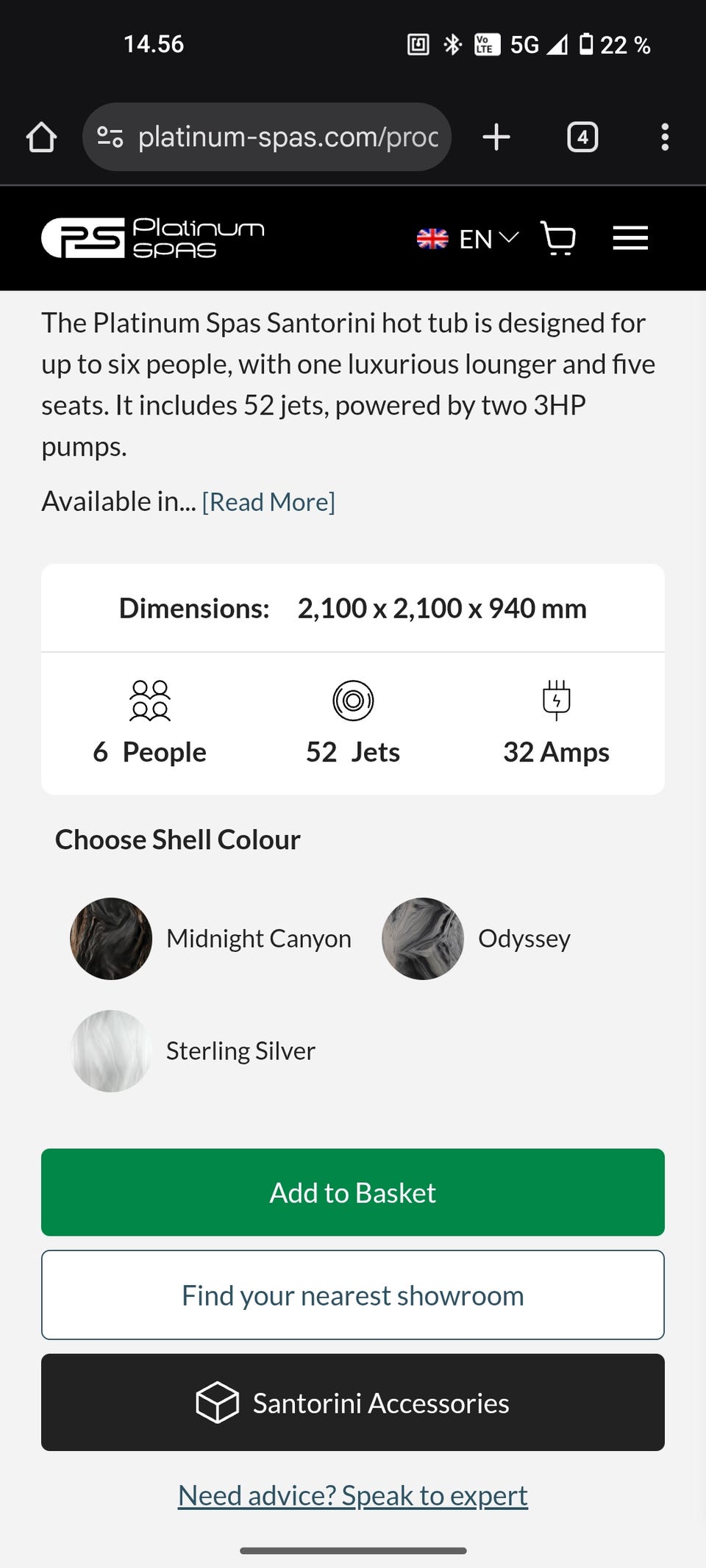Screen dimensions: 706x1568
Task: Pick the Sterling Silver shell colour
Action: 111,1051
